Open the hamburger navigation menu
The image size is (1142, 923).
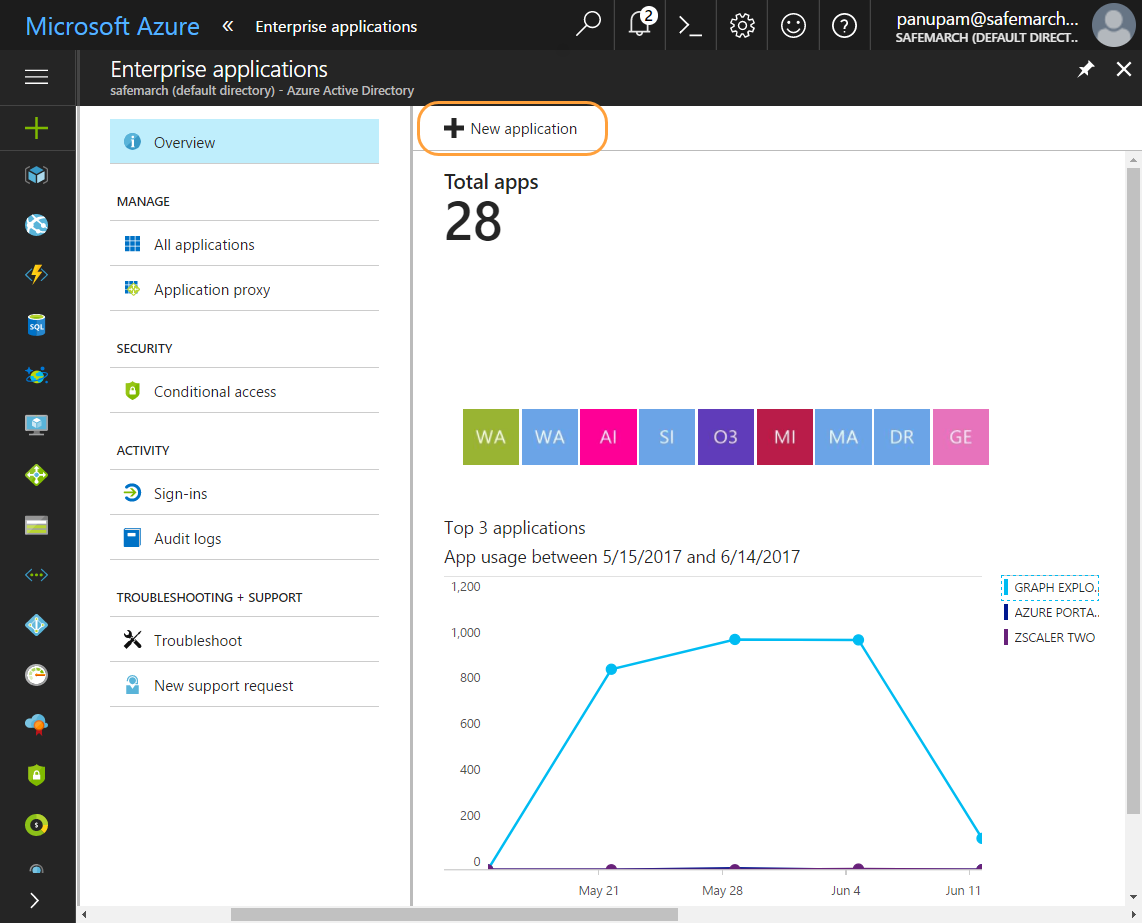click(x=36, y=78)
